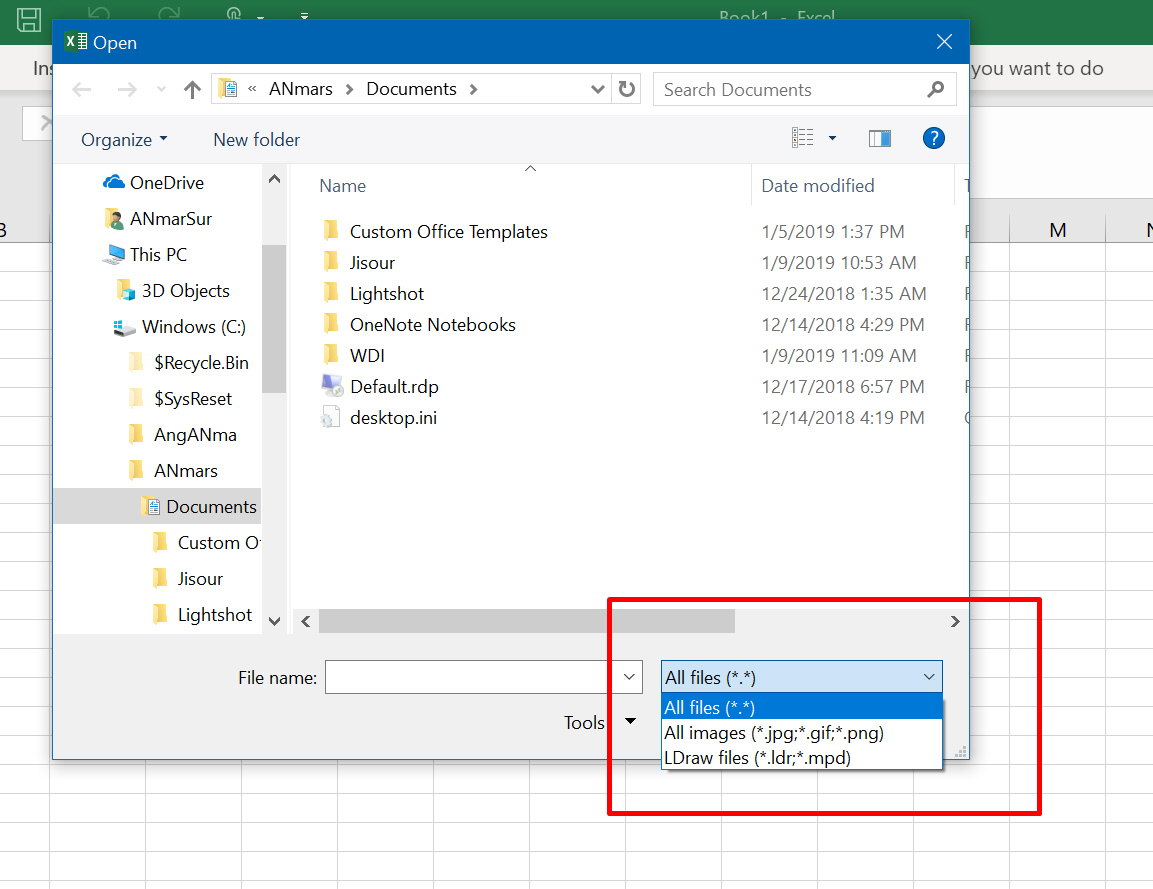Toggle the preview pane icon
The height and width of the screenshot is (889, 1153).
(880, 139)
